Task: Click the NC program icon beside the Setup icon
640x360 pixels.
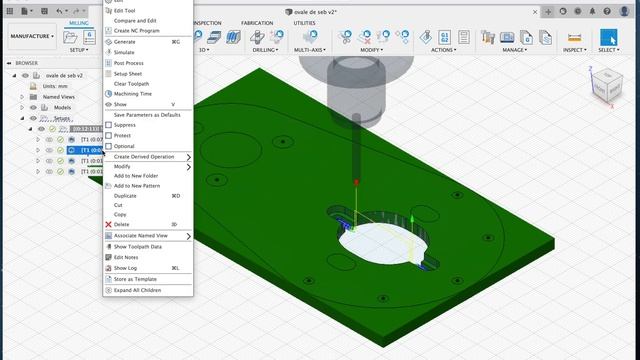Action: 89,37
